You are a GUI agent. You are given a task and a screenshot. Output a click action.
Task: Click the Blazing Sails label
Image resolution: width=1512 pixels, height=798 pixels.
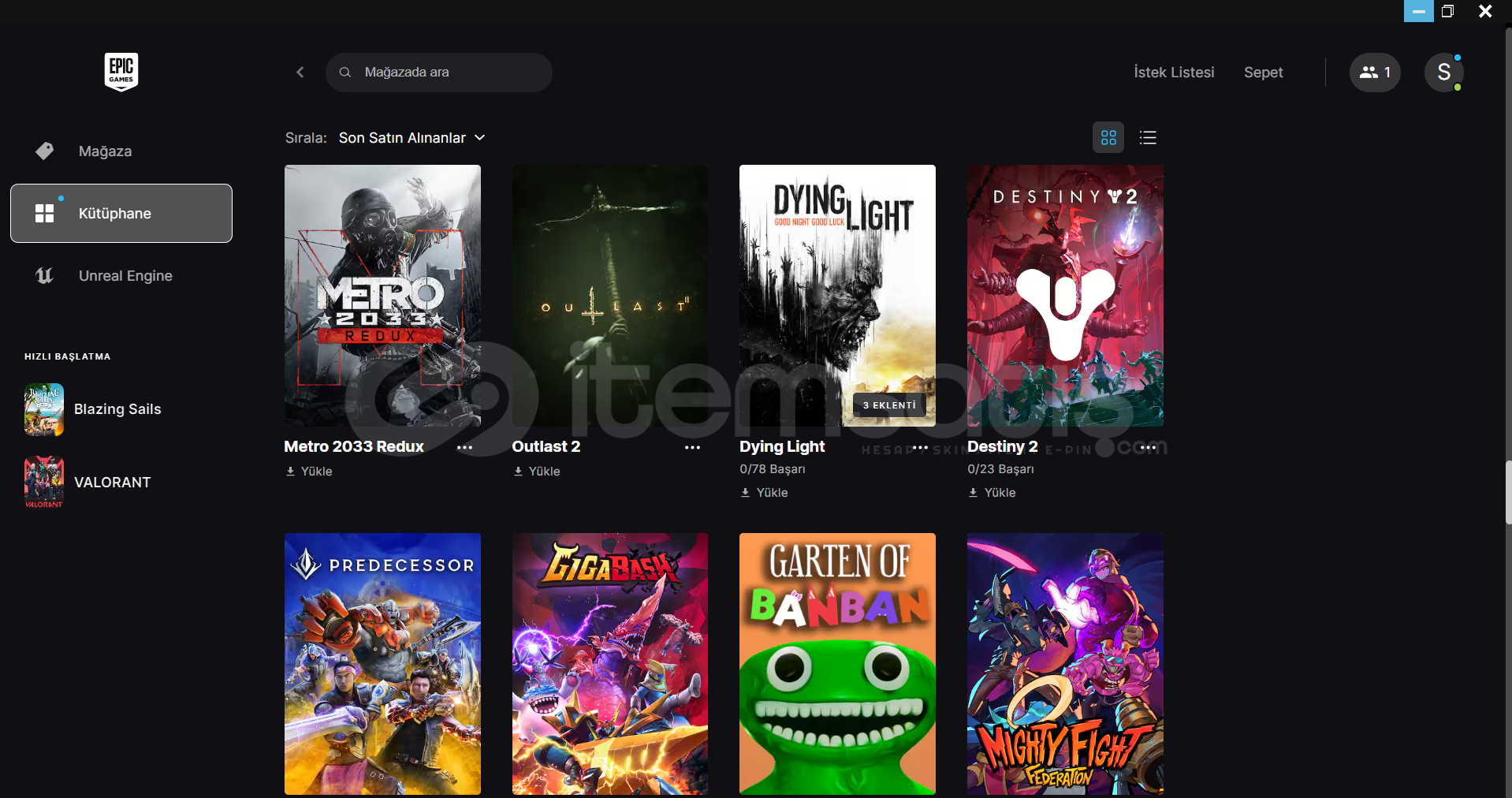(x=117, y=409)
